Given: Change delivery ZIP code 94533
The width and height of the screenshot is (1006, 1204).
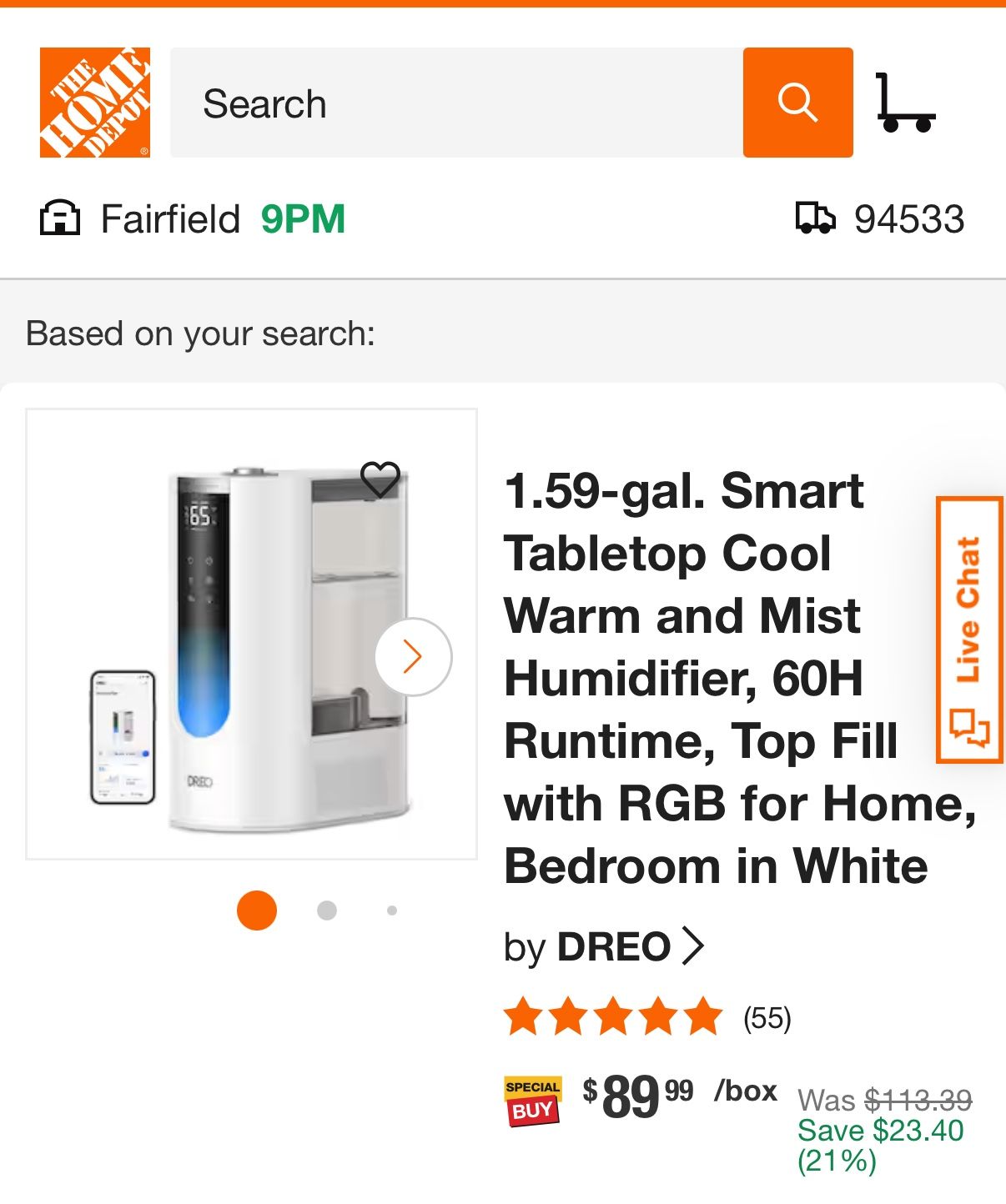Looking at the screenshot, I should 908,219.
